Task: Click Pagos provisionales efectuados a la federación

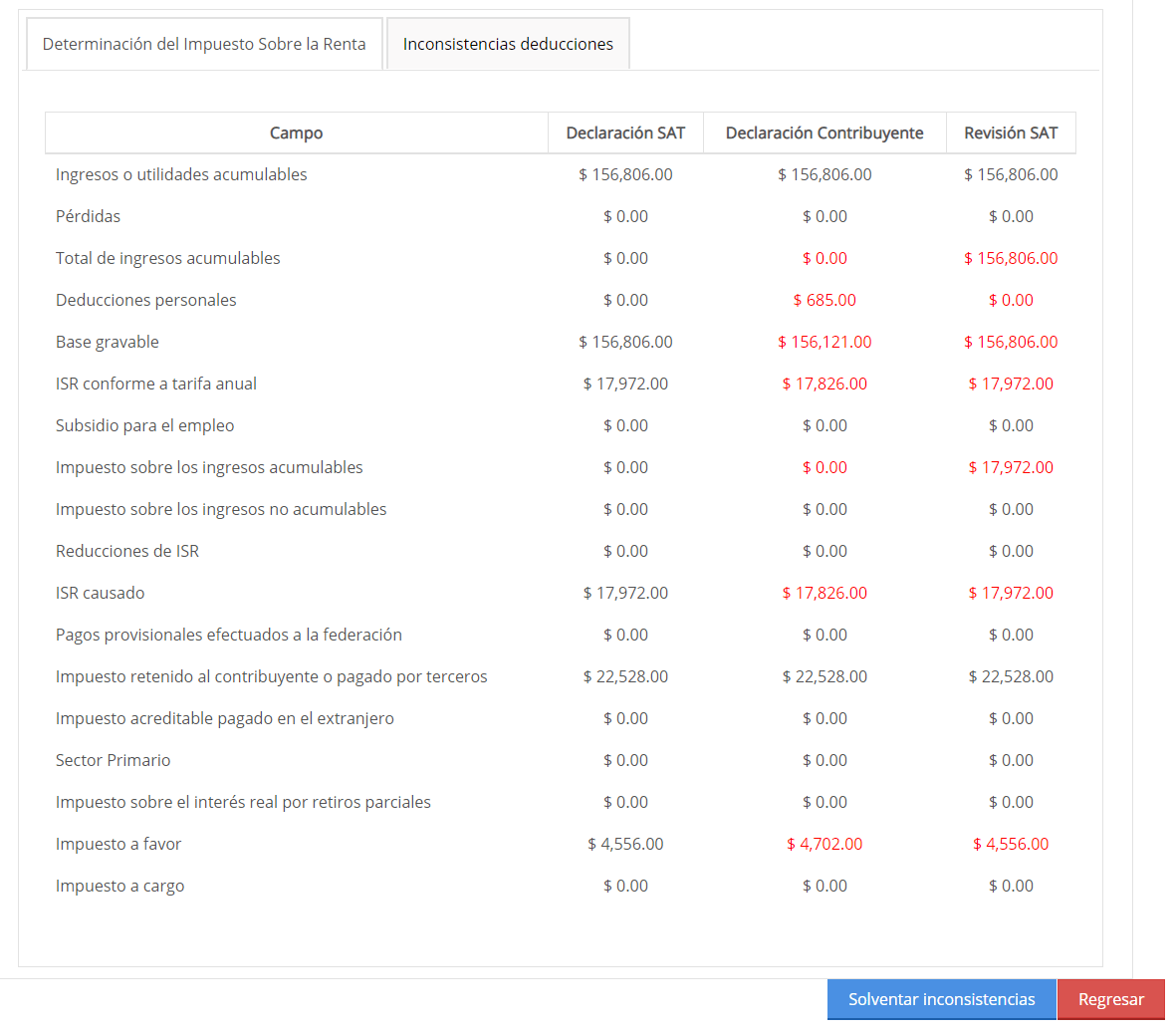Action: point(229,635)
